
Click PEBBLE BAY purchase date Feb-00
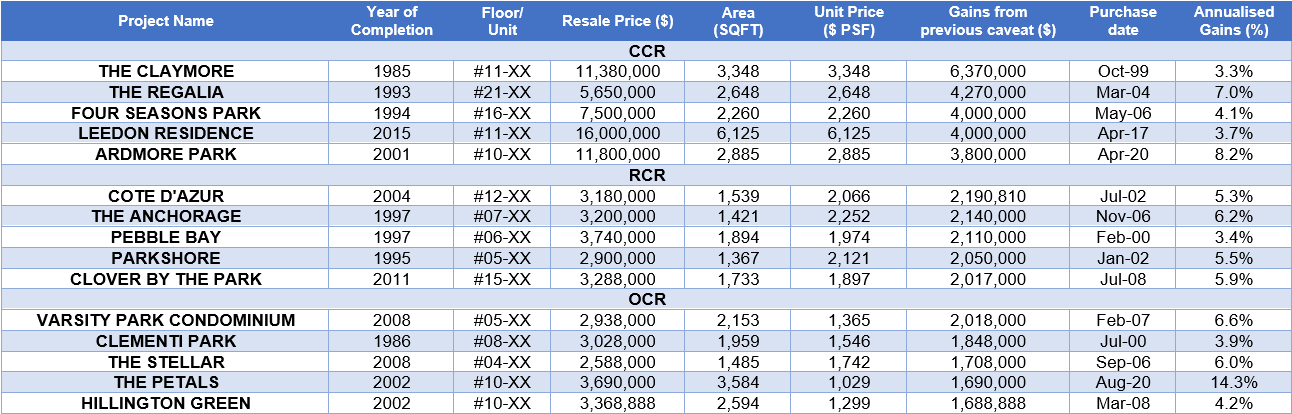1123,237
